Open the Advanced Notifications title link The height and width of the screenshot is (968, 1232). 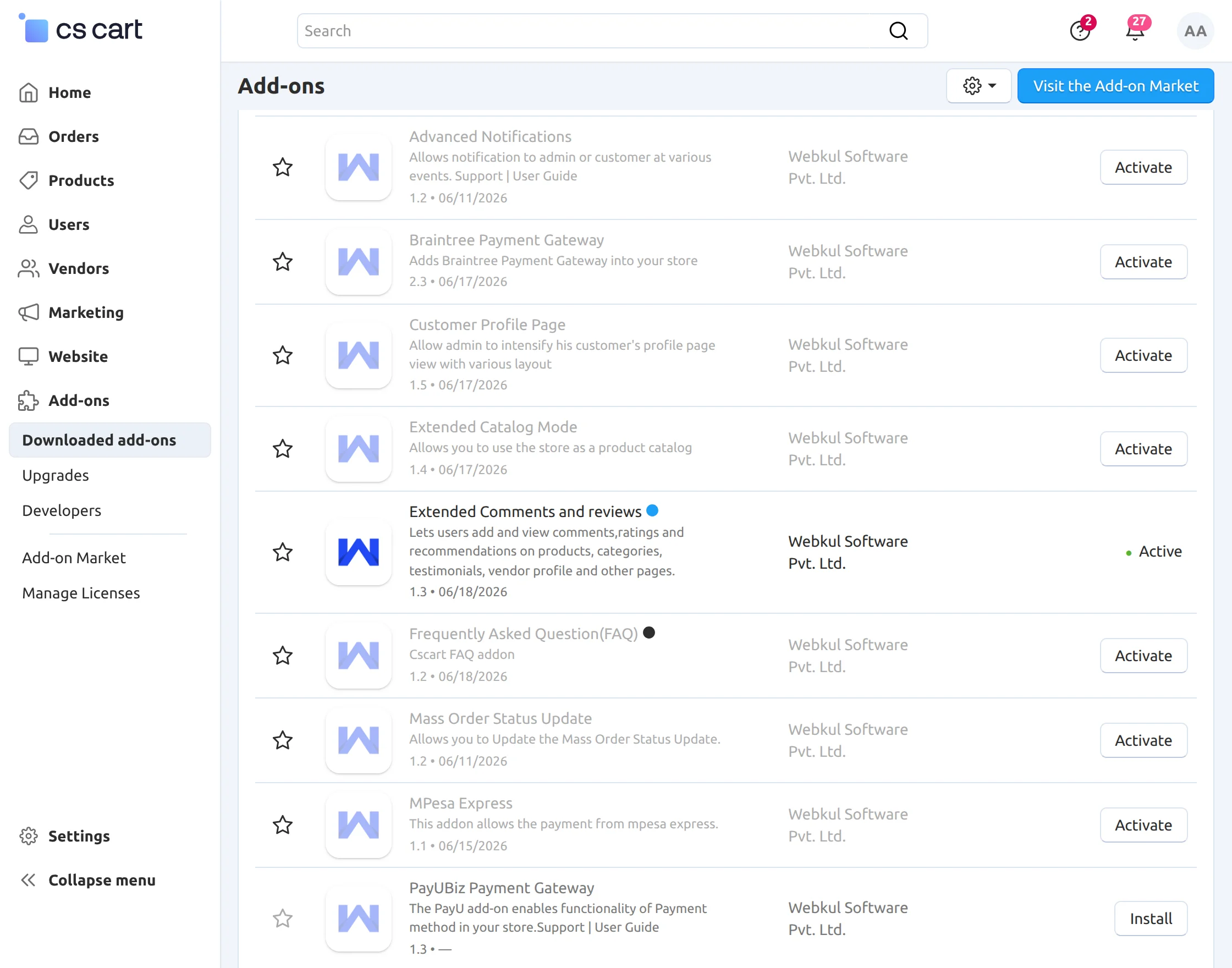[x=490, y=136]
